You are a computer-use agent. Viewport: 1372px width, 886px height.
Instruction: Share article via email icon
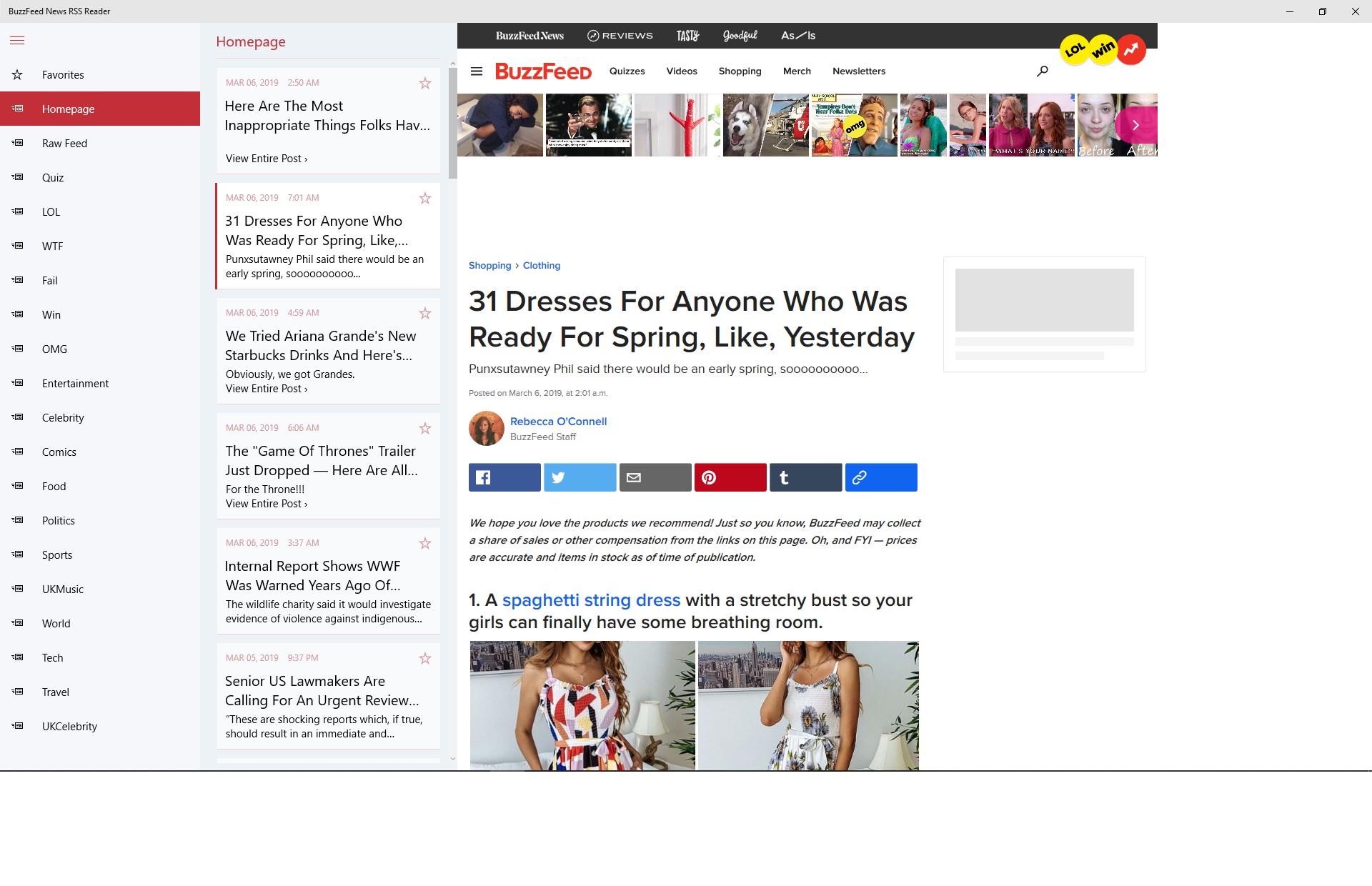pos(655,477)
